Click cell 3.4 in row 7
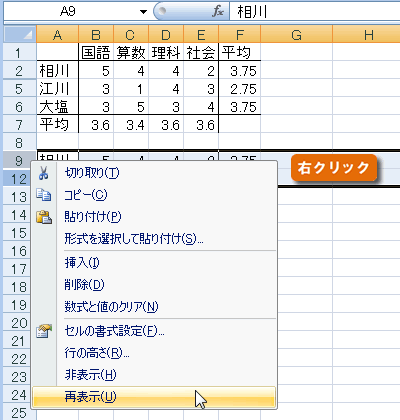 click(131, 124)
